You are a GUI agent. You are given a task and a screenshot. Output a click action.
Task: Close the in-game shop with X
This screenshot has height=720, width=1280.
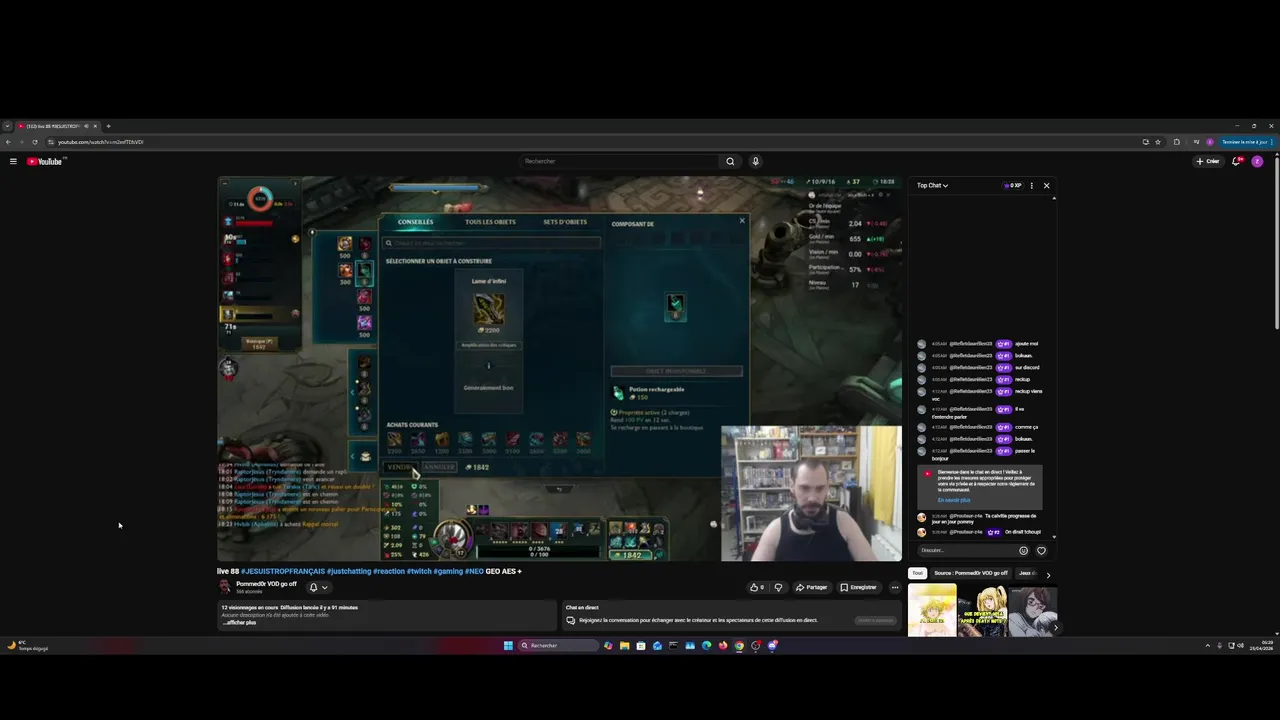pos(742,220)
